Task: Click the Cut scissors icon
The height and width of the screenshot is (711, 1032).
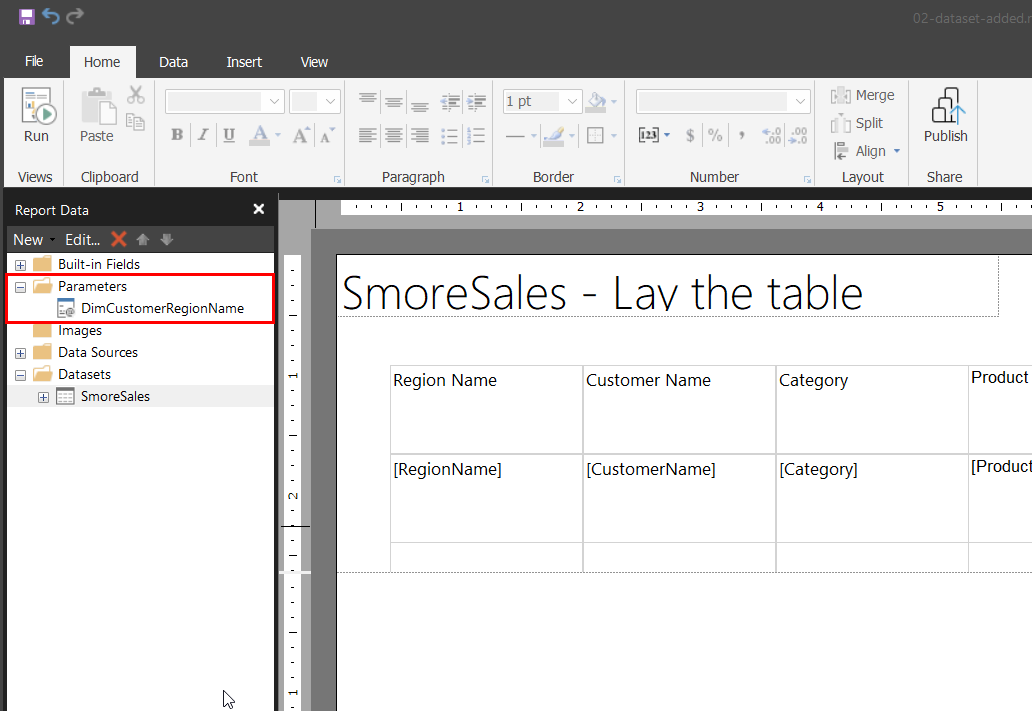Action: (x=136, y=95)
